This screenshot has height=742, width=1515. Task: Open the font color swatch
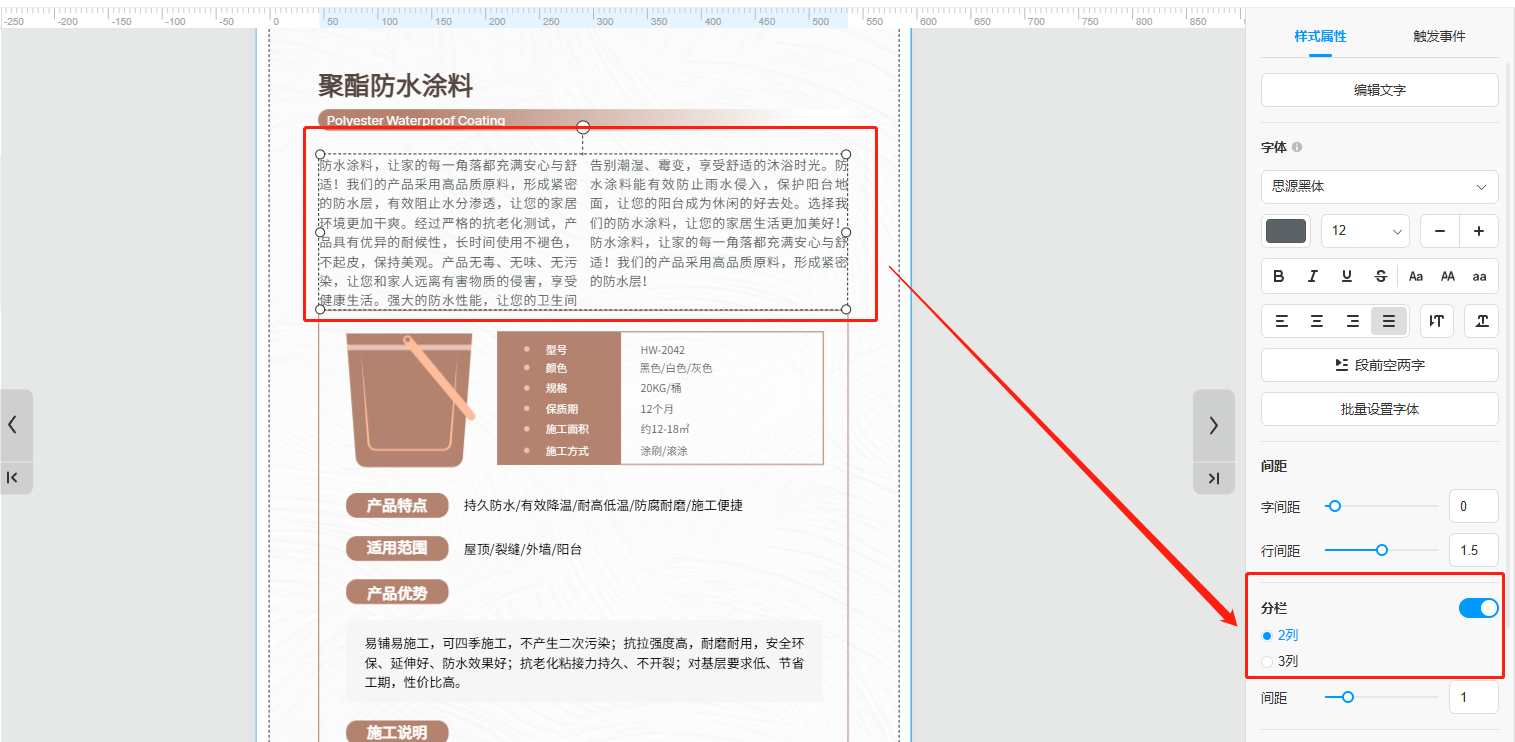coord(1286,231)
